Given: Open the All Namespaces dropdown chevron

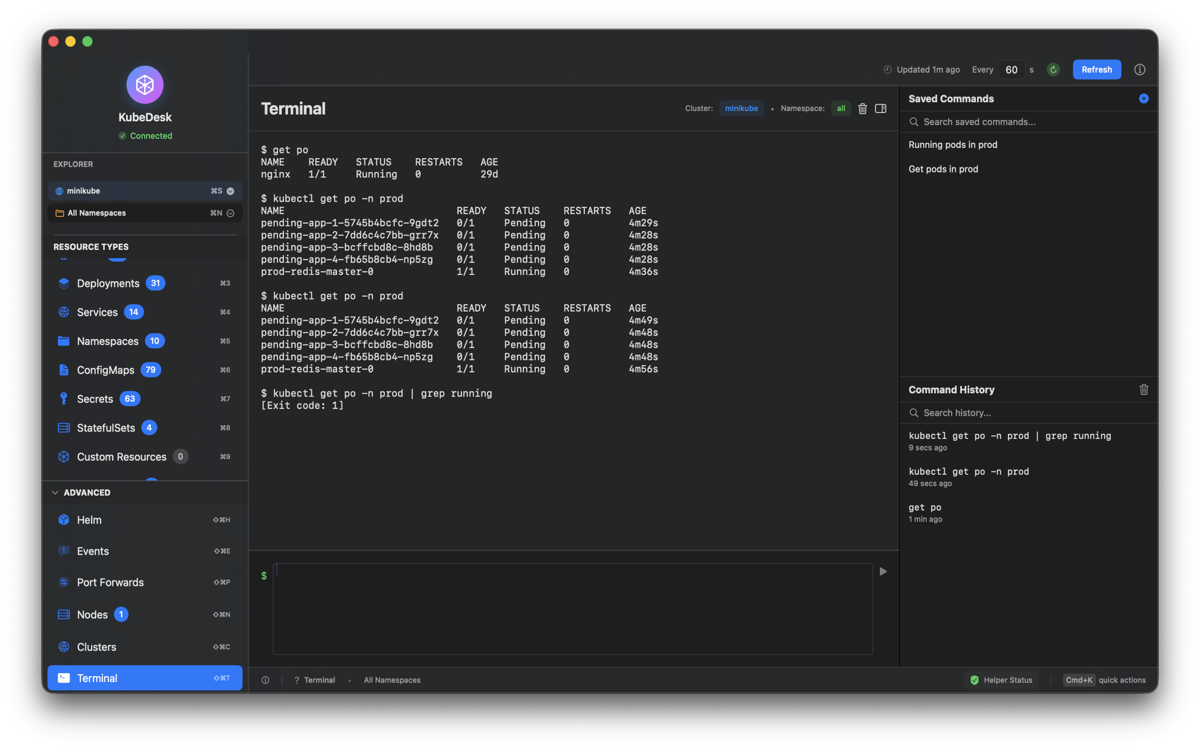Looking at the screenshot, I should click(x=230, y=213).
